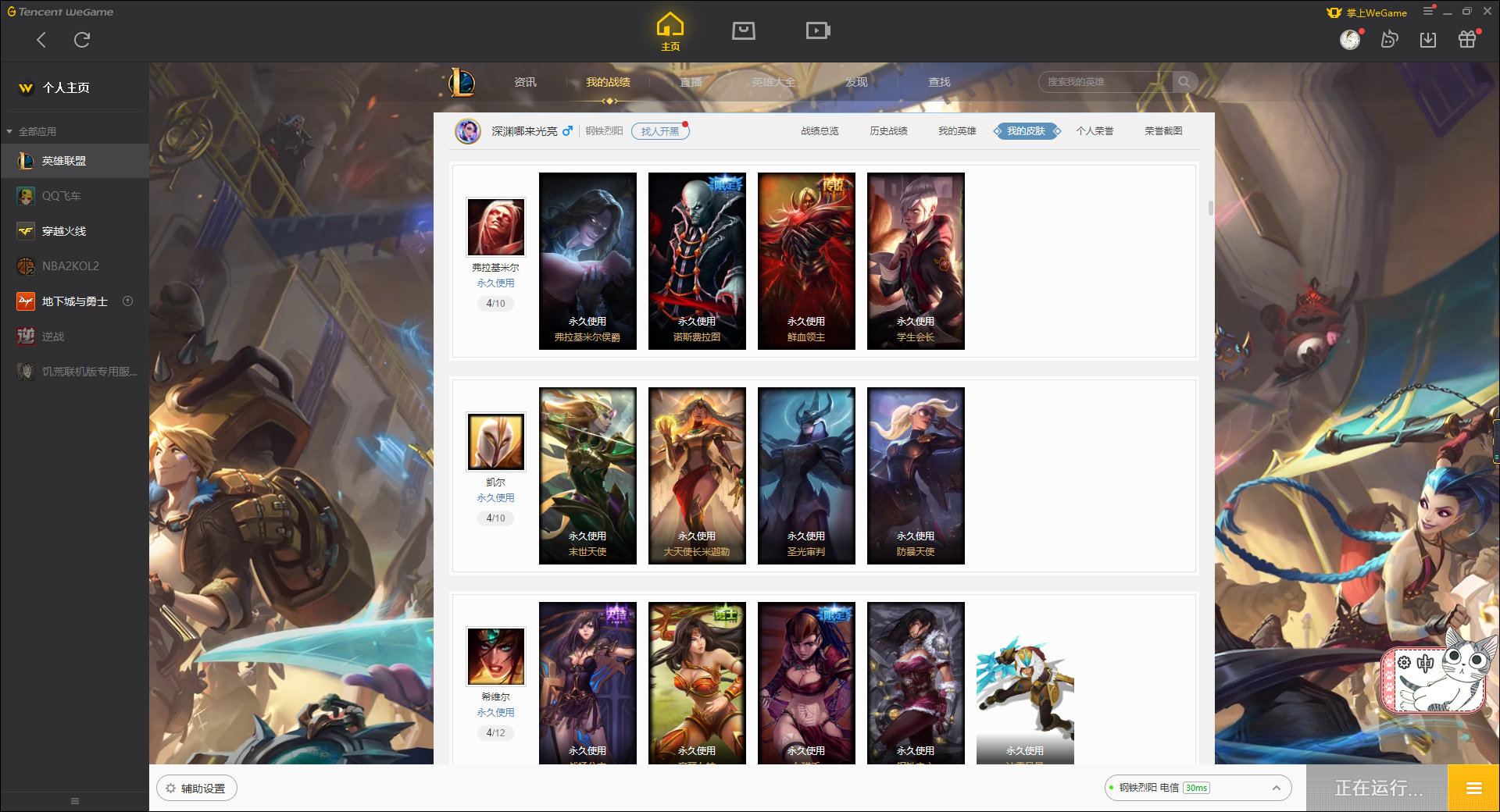
Task: Switch to 个人荣誉 sub-tab
Action: pos(1095,131)
